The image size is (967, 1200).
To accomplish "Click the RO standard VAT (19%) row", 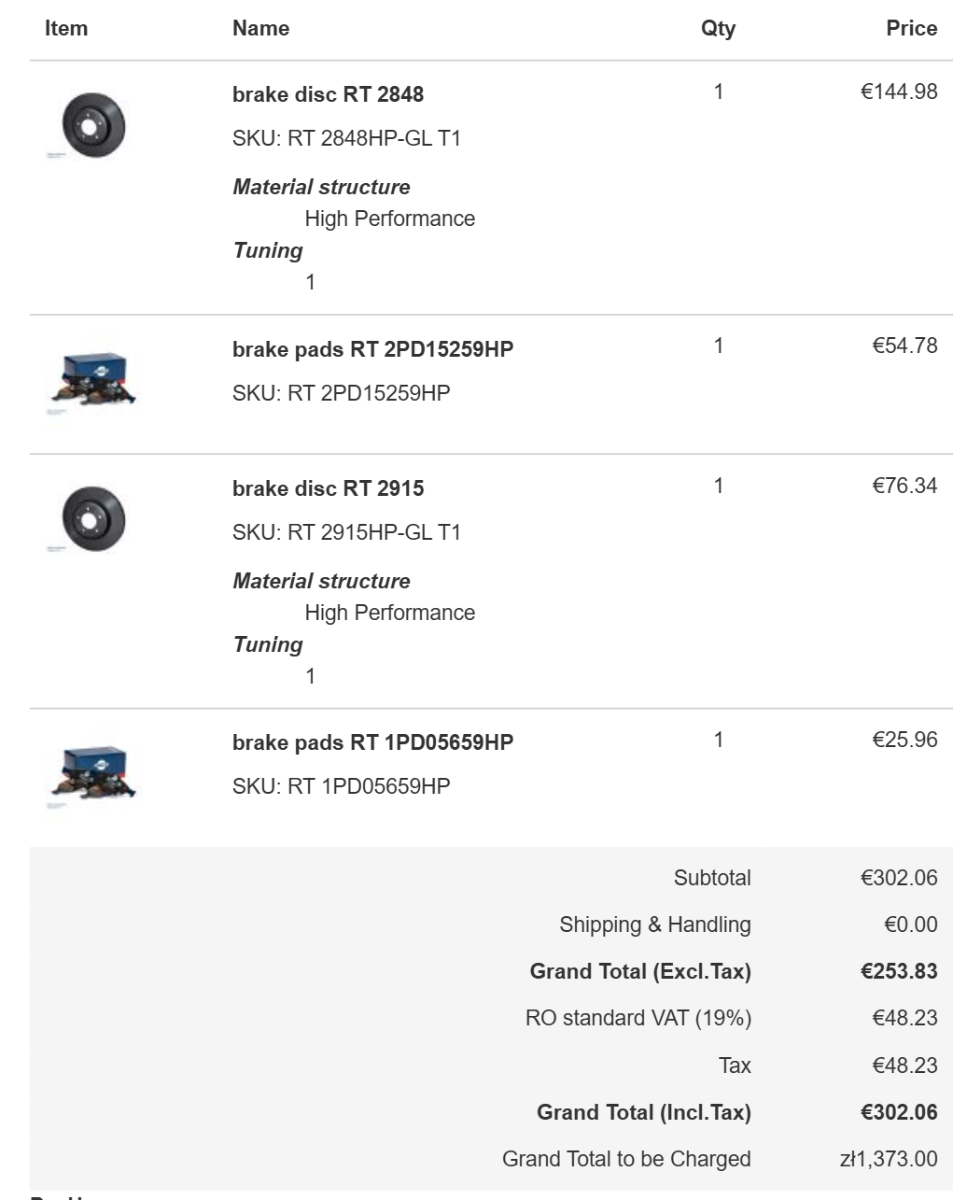I will coord(491,1019).
